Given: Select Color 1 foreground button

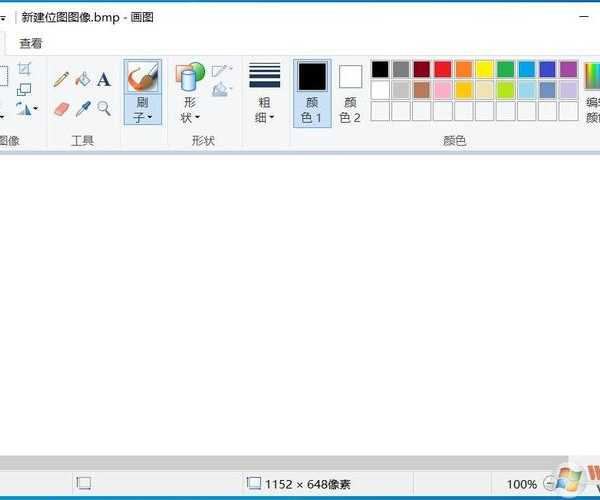Looking at the screenshot, I should [x=312, y=93].
